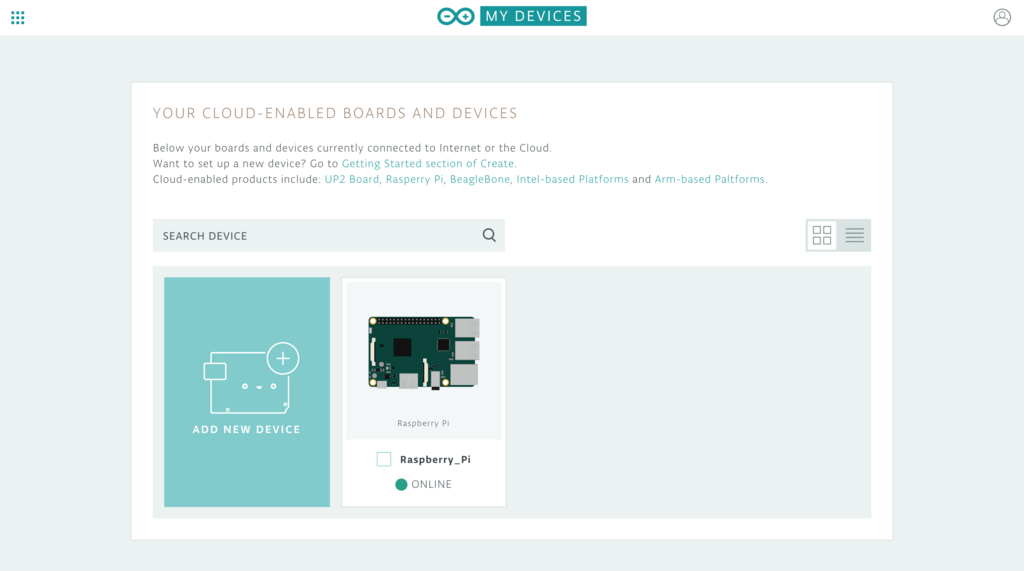
Task: Click the MY DEVICES header label
Action: coord(533,16)
